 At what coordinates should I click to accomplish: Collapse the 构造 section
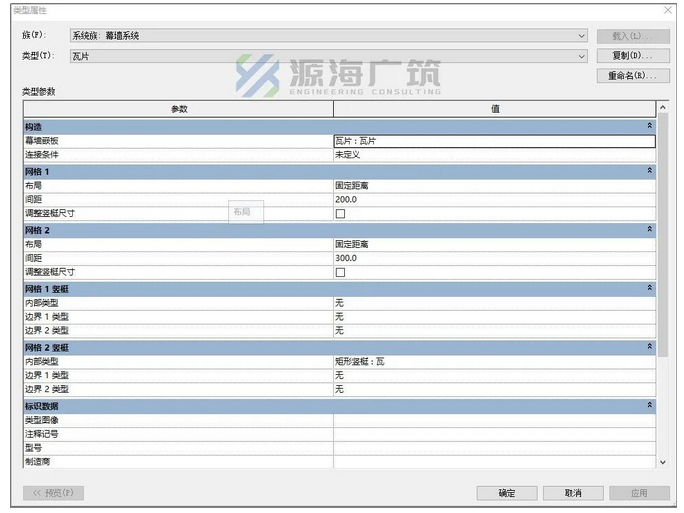pyautogui.click(x=650, y=126)
